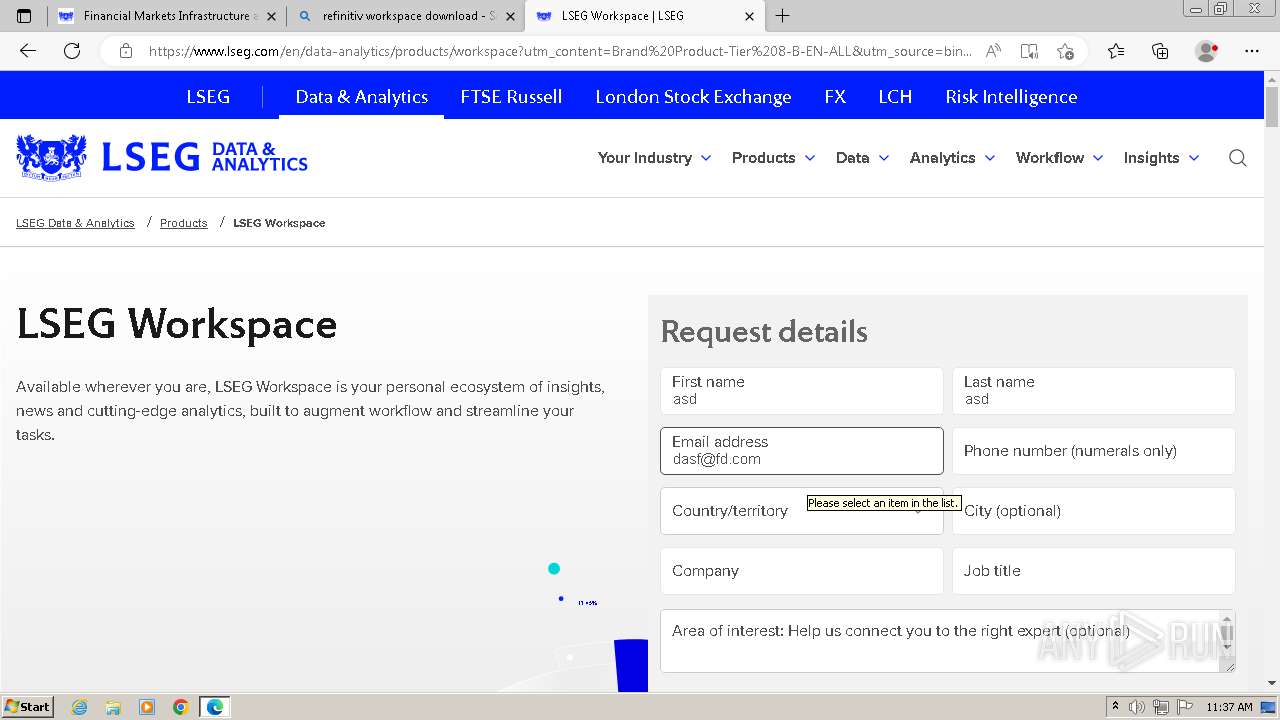The image size is (1280, 720).
Task: Open FX in the top bar
Action: tap(835, 97)
